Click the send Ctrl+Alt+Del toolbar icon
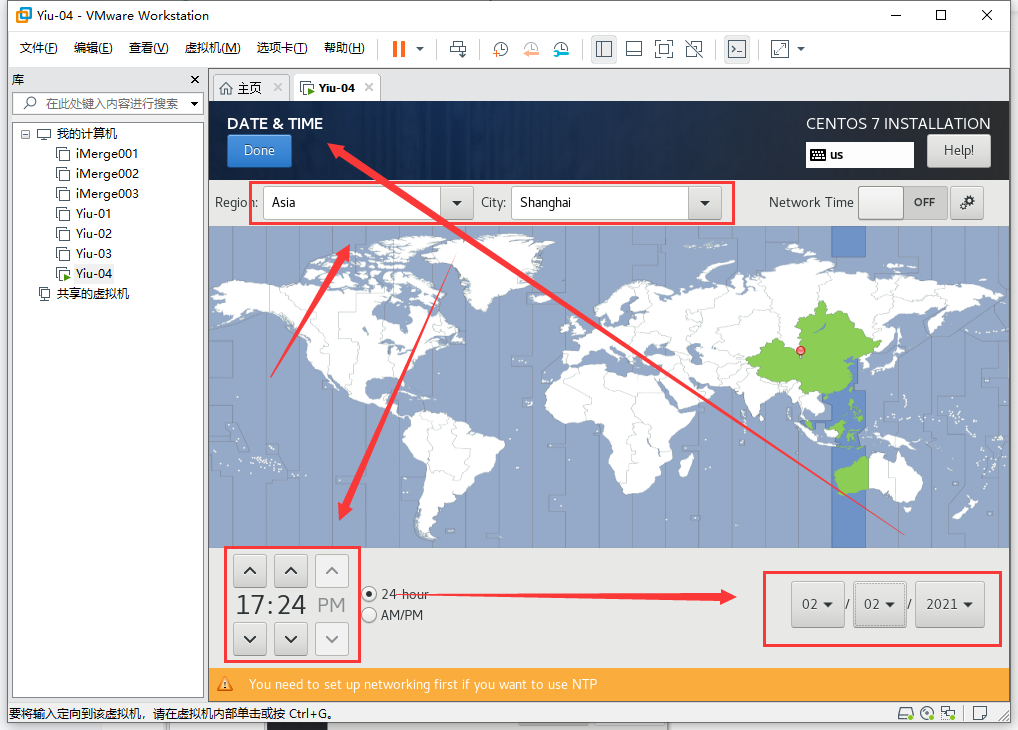The image size is (1018, 730). tap(458, 49)
